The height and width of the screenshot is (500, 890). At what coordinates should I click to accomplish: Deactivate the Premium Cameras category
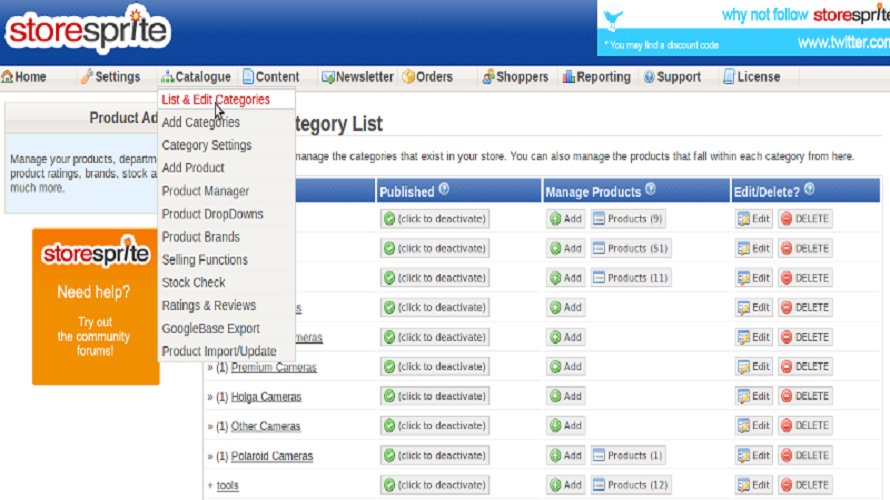435,367
